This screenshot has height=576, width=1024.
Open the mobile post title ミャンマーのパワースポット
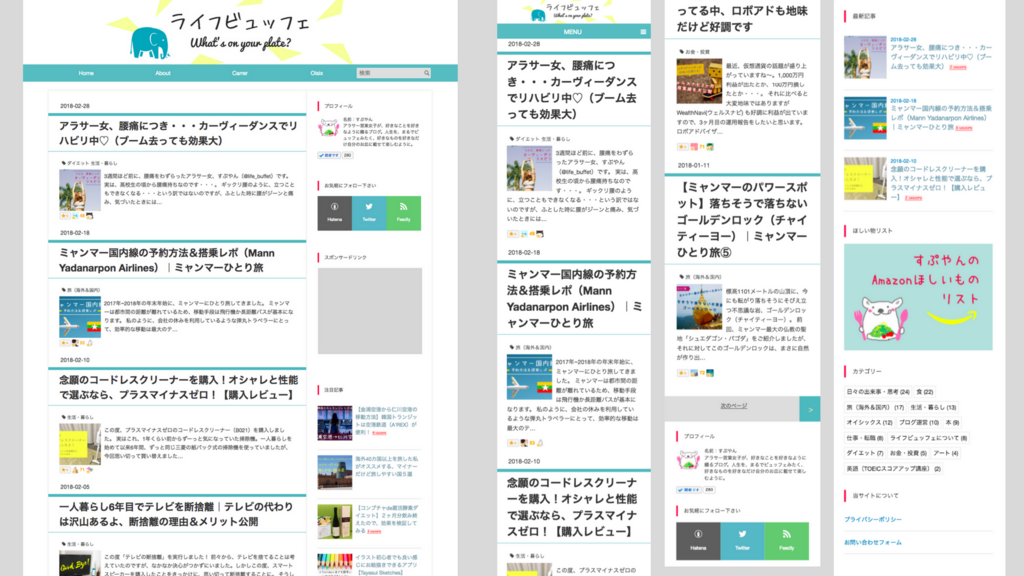[742, 220]
